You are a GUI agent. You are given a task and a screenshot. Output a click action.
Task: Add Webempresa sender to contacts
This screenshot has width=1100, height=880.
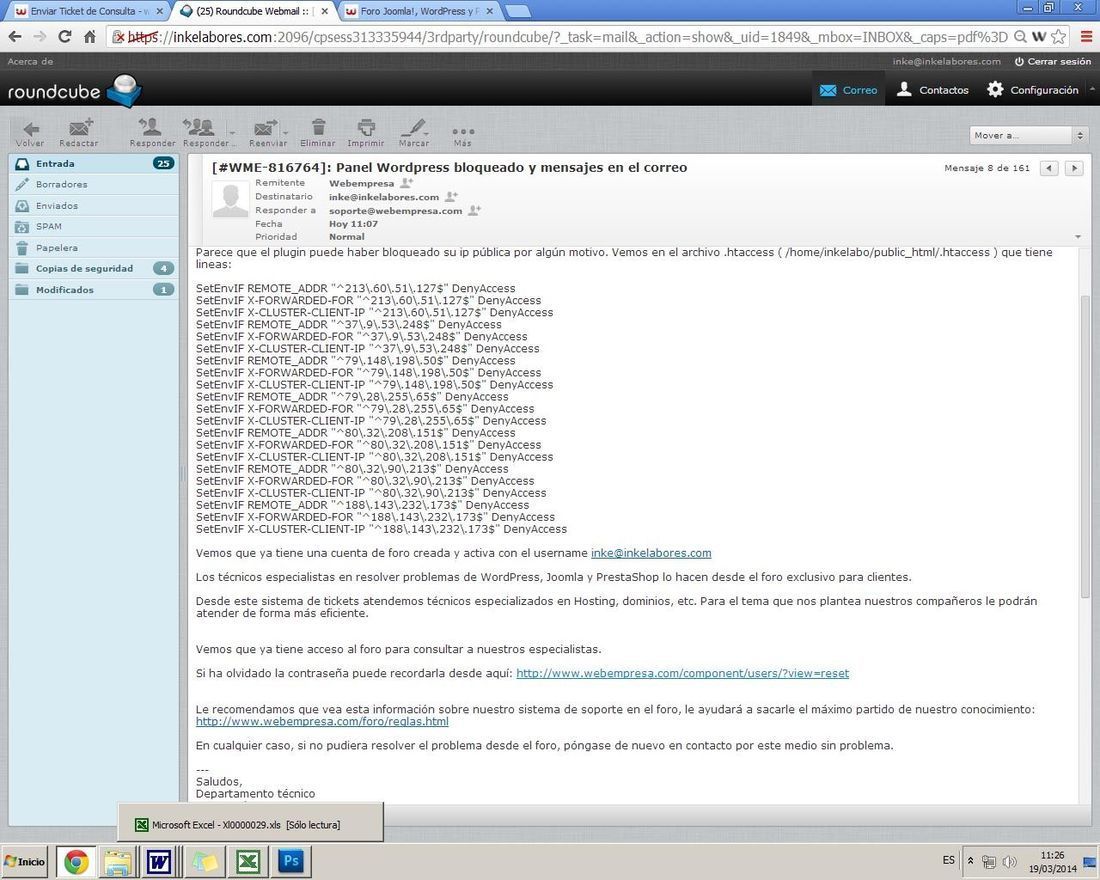click(x=406, y=183)
